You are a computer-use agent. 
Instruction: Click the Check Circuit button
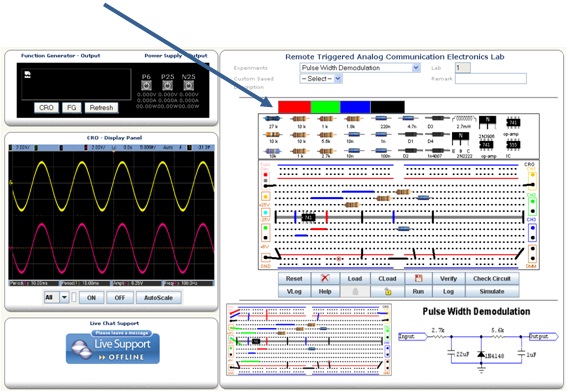pos(492,278)
